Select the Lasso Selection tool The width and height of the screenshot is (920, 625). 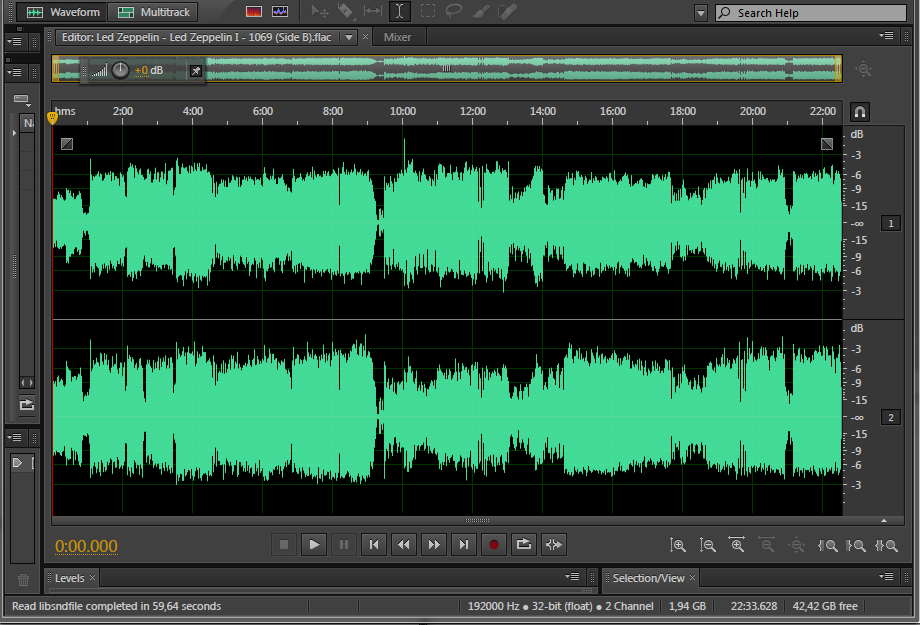click(454, 11)
